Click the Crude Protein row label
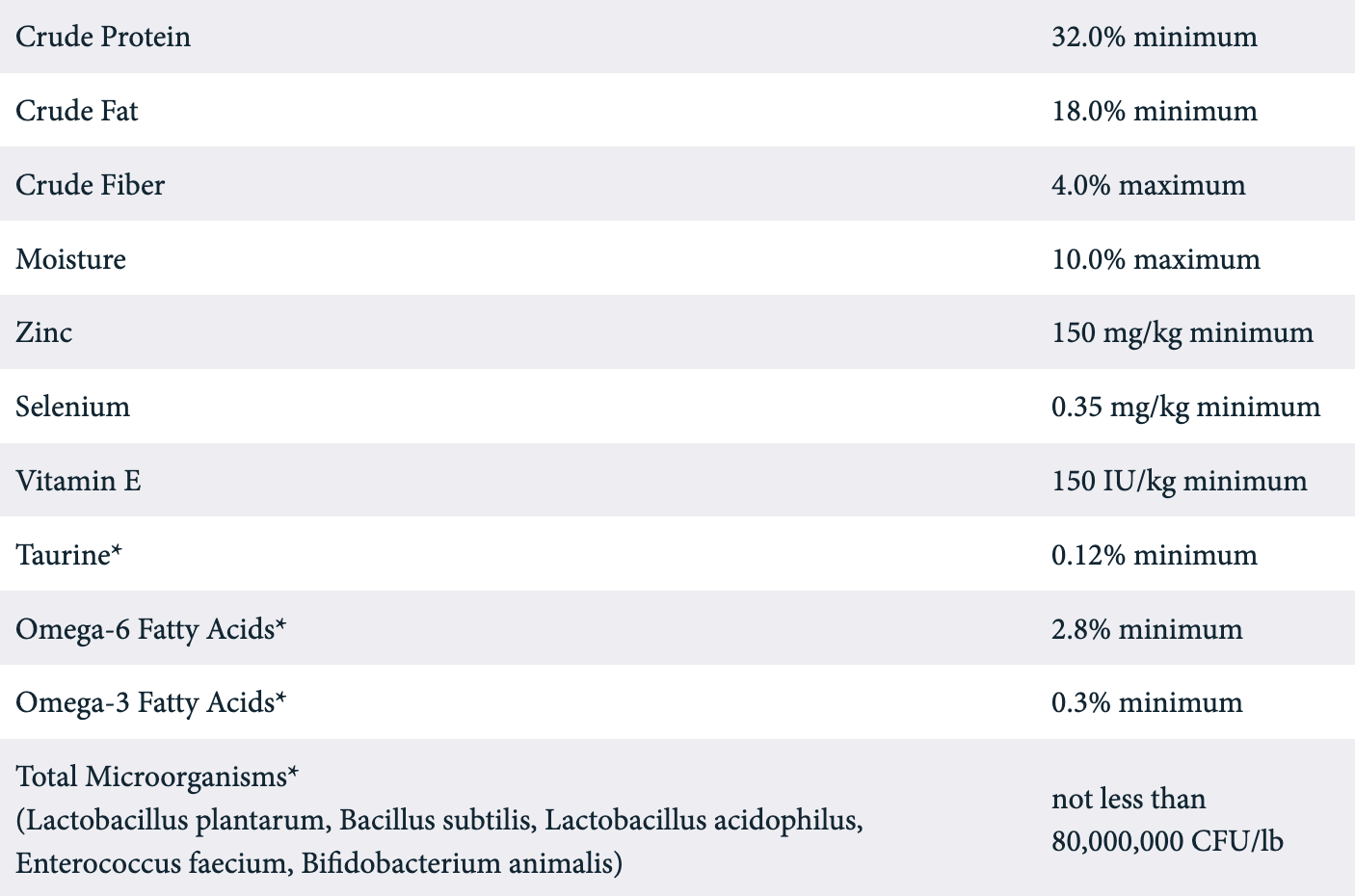The width and height of the screenshot is (1355, 896). coord(103,37)
